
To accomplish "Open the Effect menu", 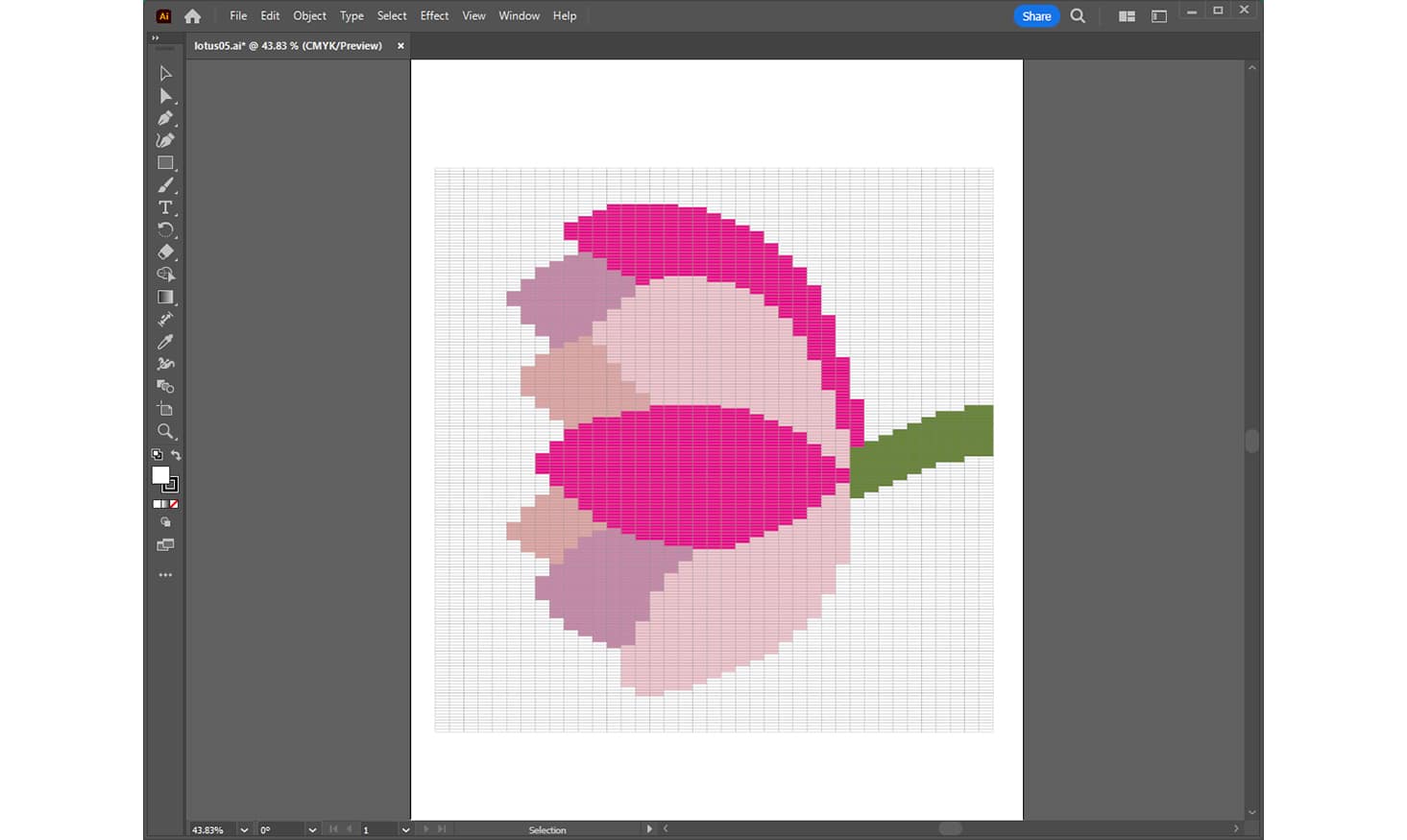I will [434, 15].
